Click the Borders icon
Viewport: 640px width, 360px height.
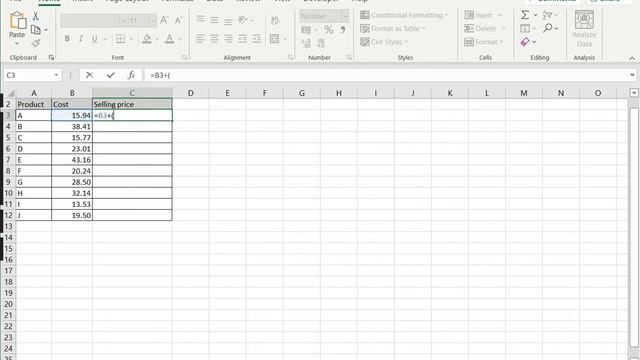120,39
